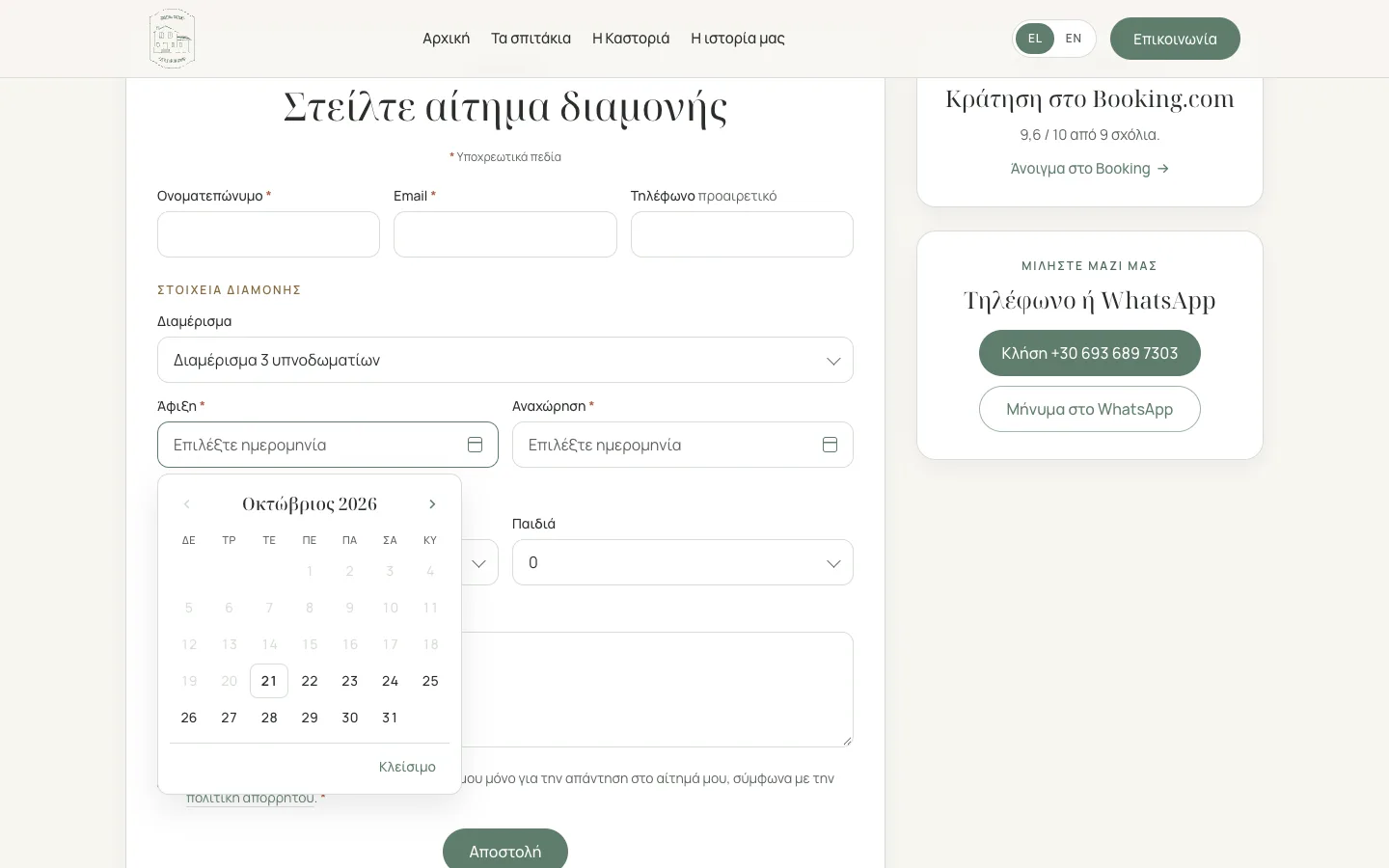Open the calendar icon in the Αναχώρηση field
Viewport: 1389px width, 868px height.
[x=830, y=445]
